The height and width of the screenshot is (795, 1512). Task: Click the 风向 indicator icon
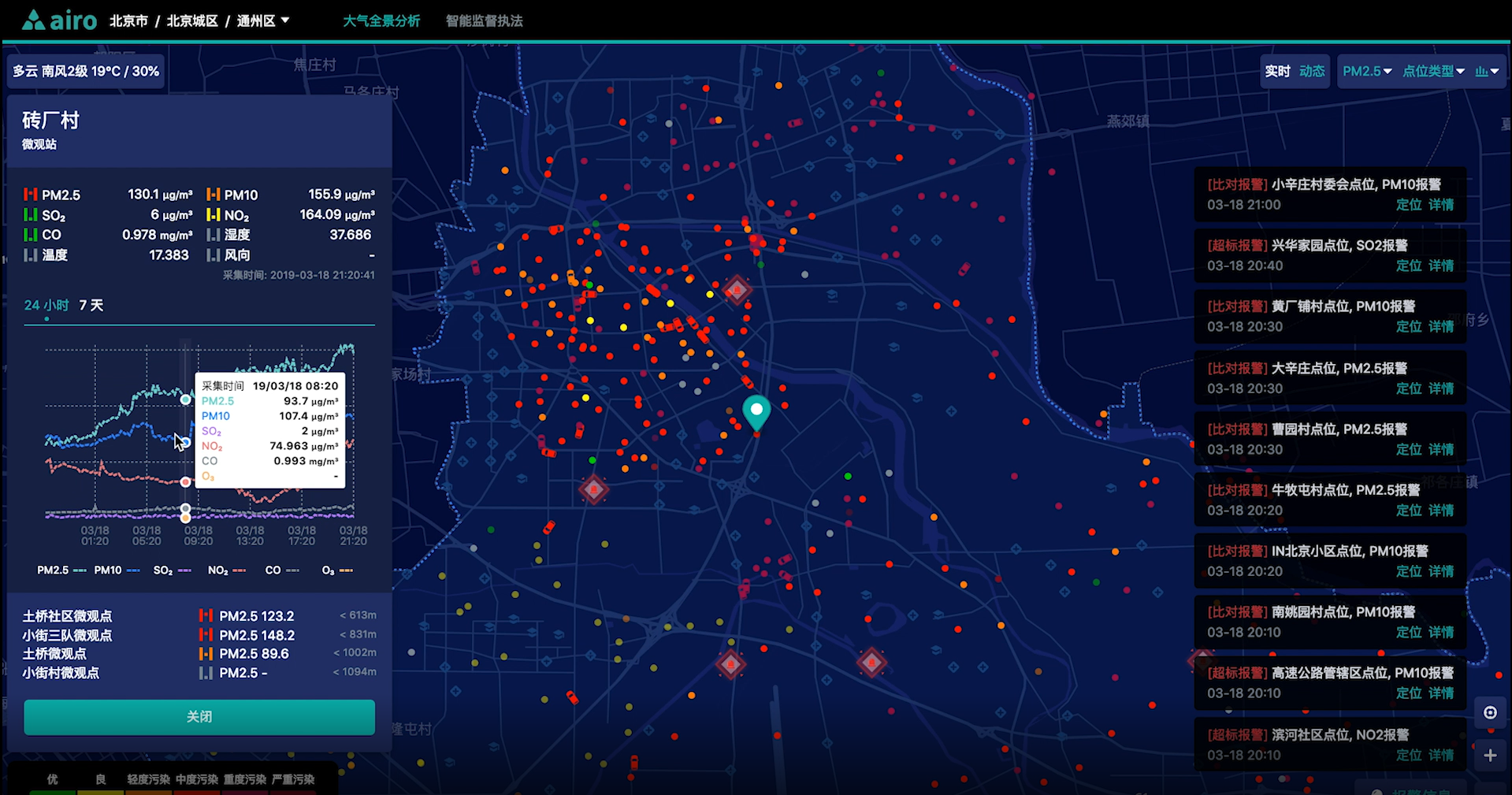pos(213,255)
